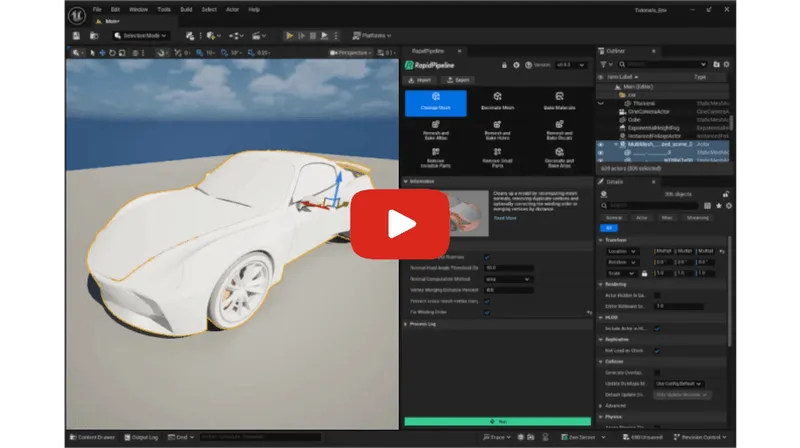Open the Rotation type dropdown
Viewport: 800px width, 448px height.
coord(622,262)
